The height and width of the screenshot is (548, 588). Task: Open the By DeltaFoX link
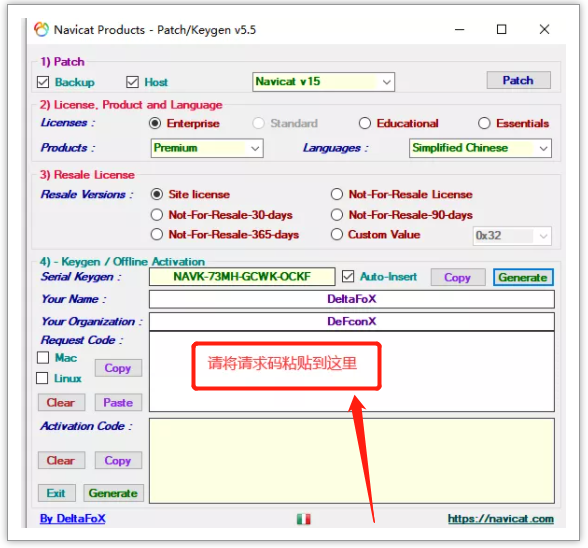coord(73,519)
